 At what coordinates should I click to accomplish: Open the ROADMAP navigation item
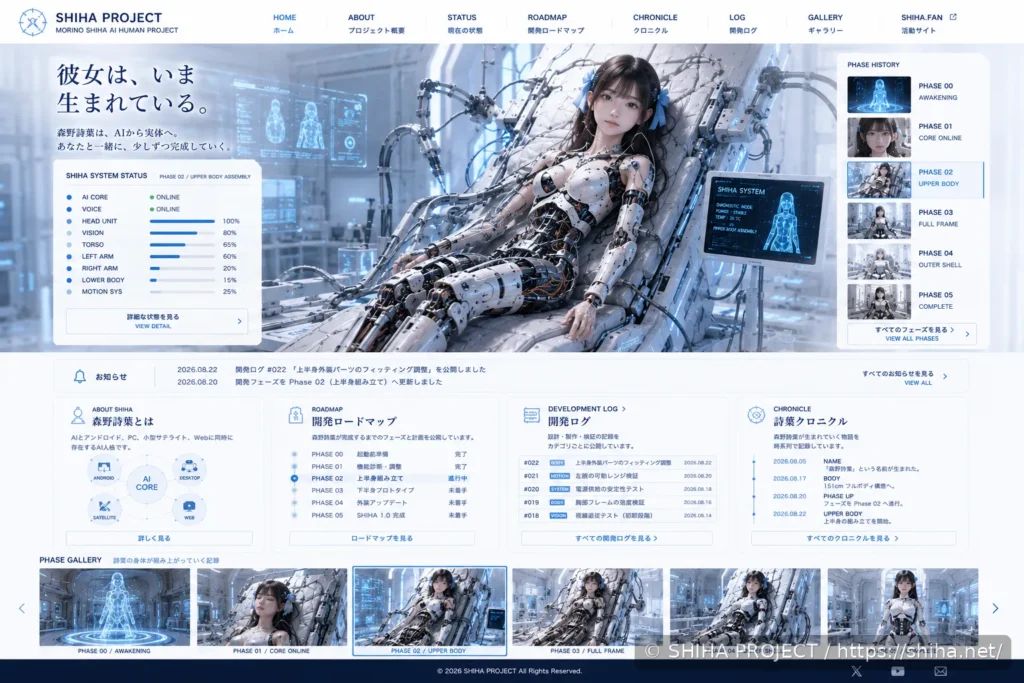pos(556,24)
